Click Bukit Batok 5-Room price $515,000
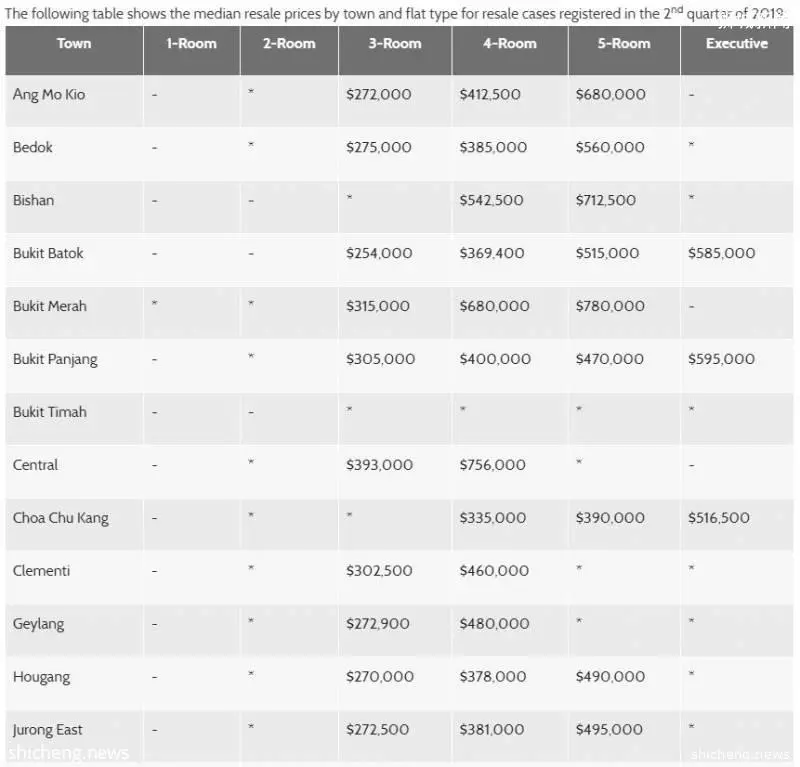 click(x=607, y=254)
